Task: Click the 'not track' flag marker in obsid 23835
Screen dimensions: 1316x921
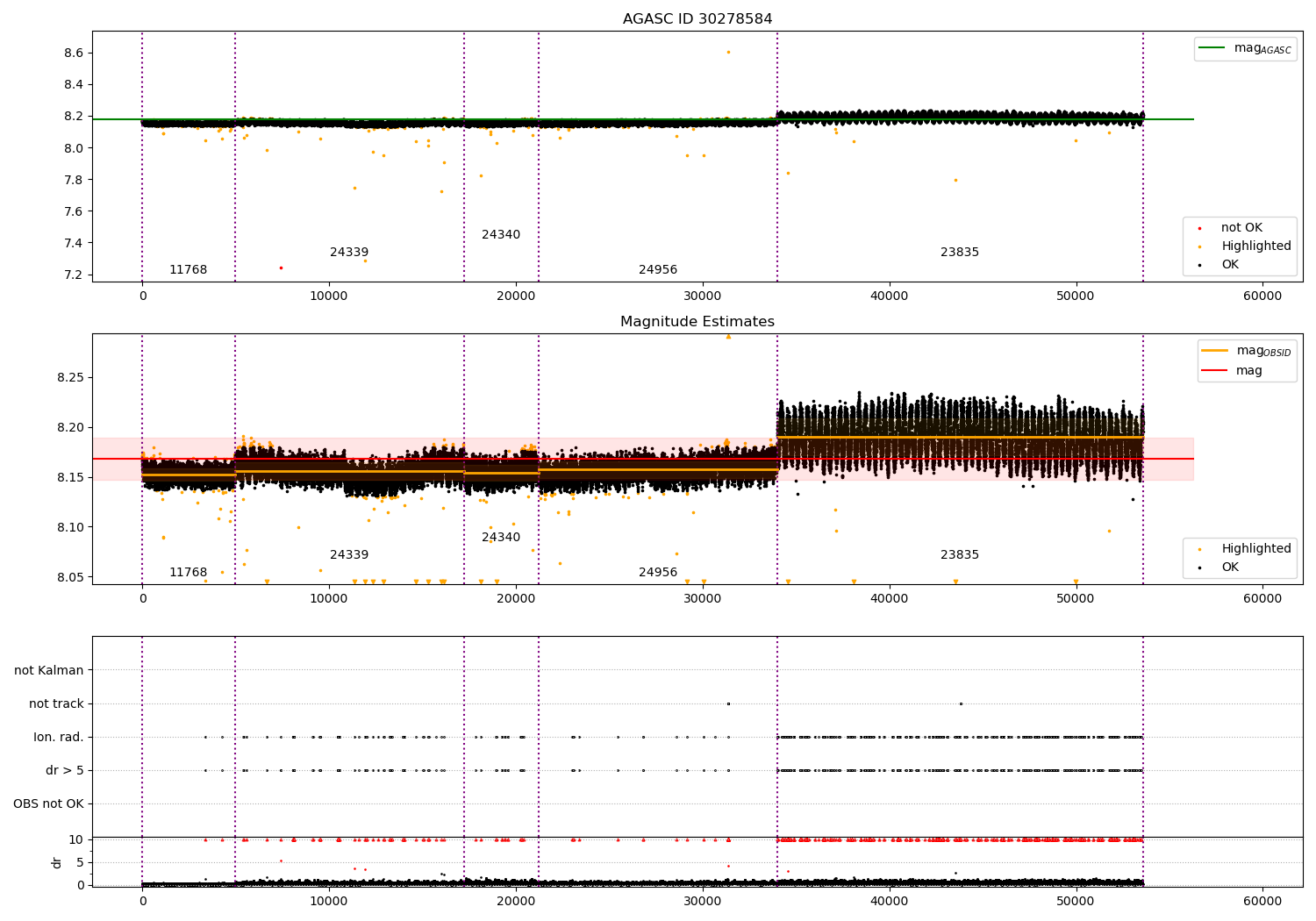Action: [x=961, y=703]
